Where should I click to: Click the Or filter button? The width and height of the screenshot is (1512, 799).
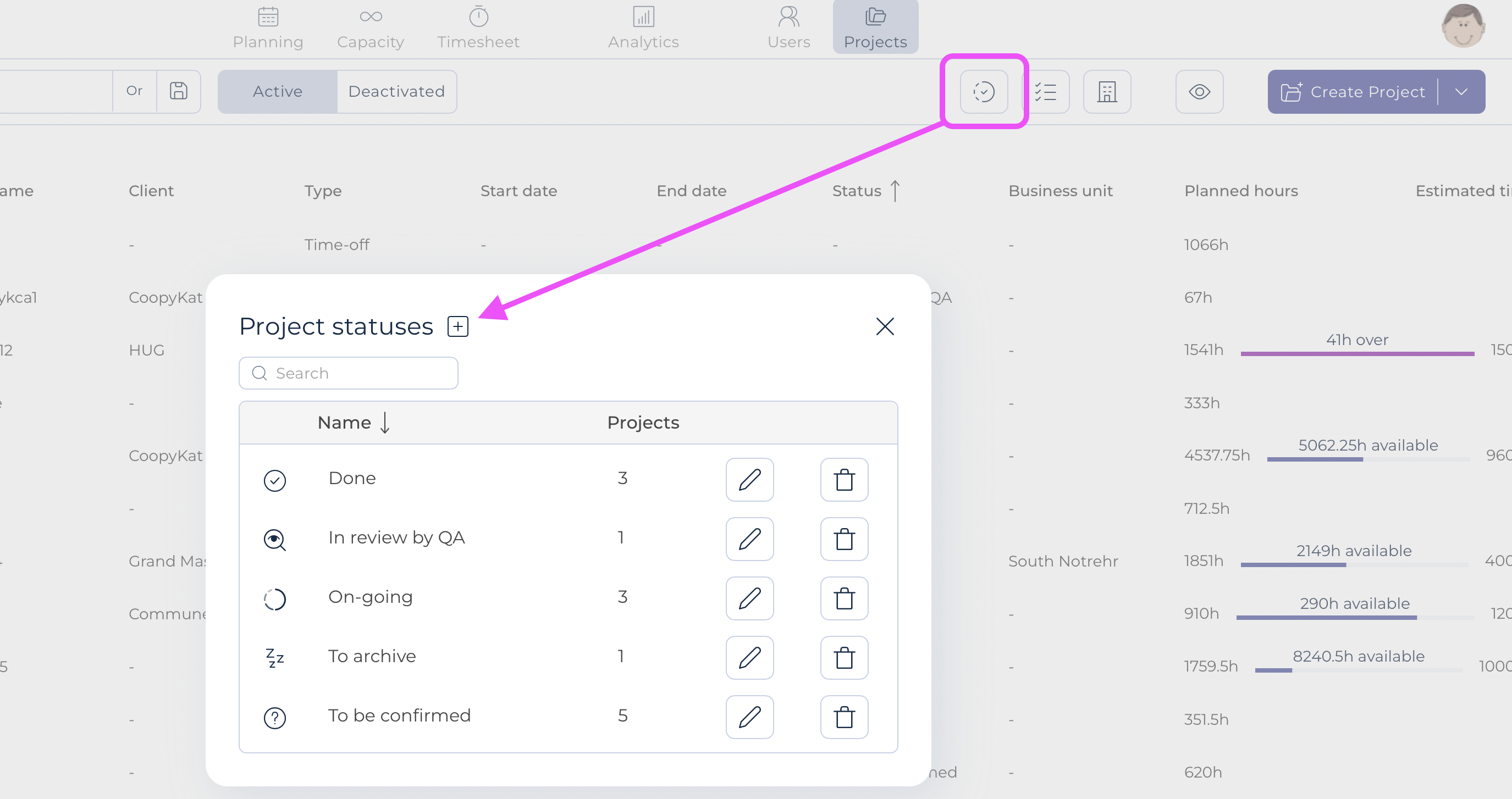pyautogui.click(x=134, y=91)
